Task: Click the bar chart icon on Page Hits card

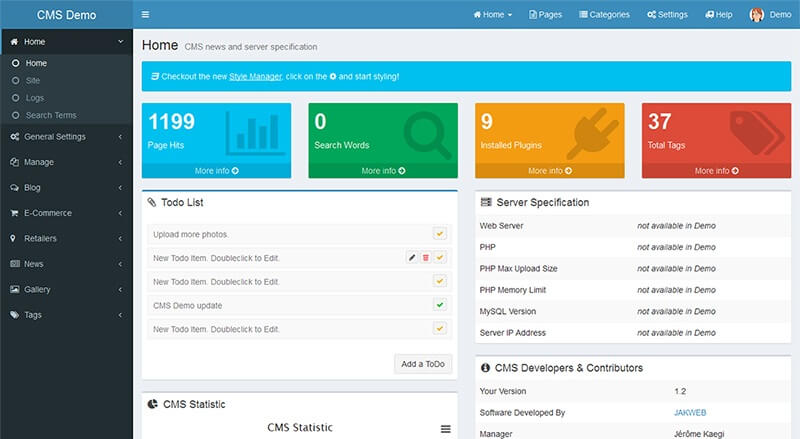Action: point(255,132)
